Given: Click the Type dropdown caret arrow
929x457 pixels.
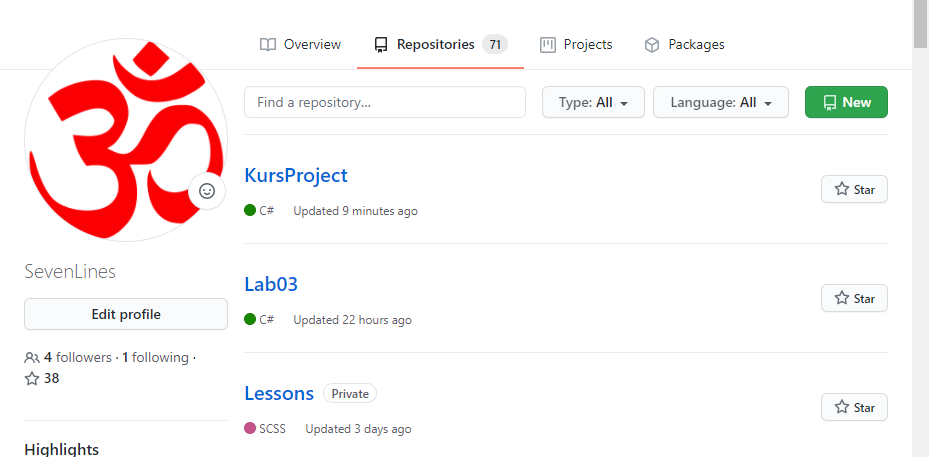Looking at the screenshot, I should 624,103.
